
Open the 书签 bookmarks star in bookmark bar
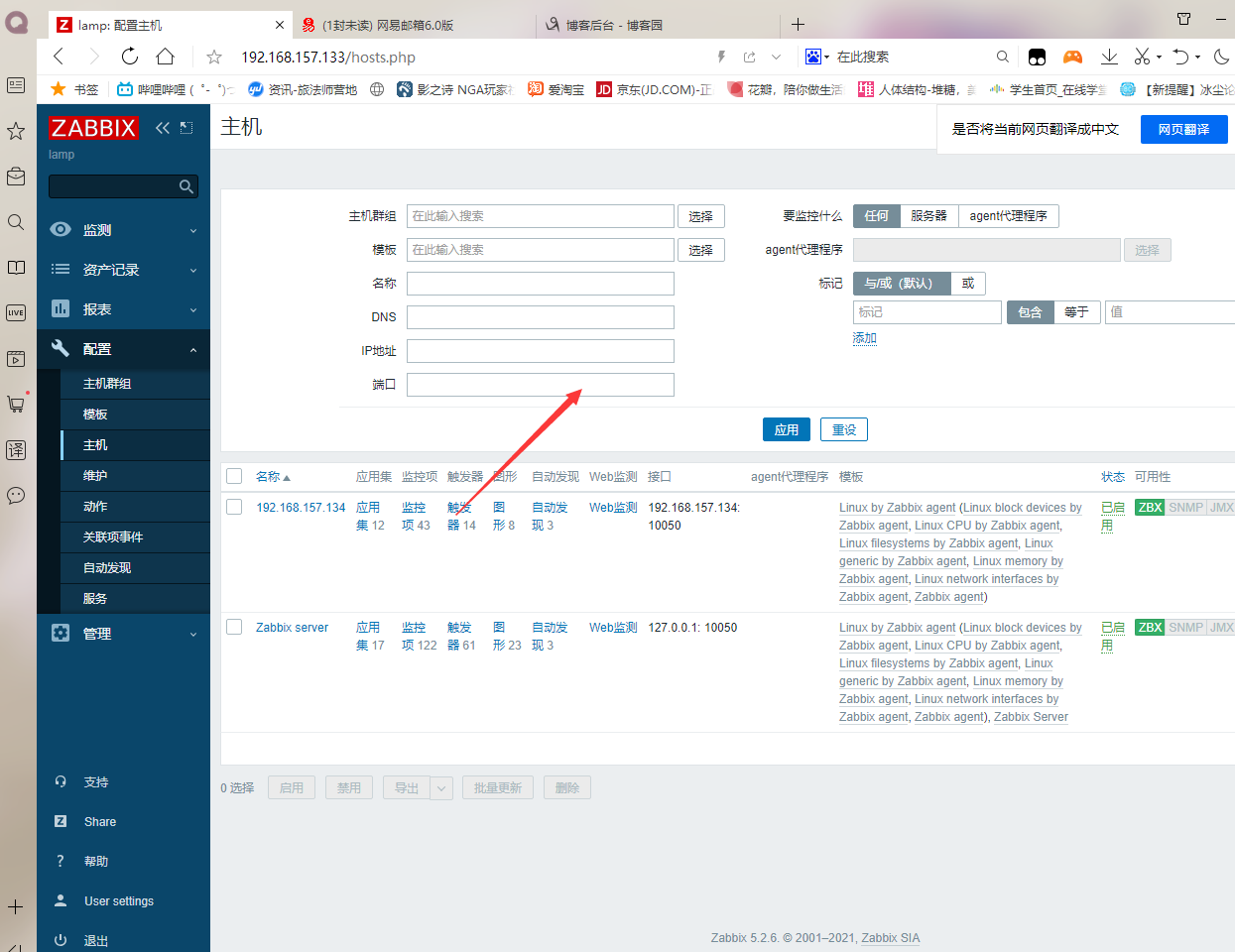click(59, 89)
